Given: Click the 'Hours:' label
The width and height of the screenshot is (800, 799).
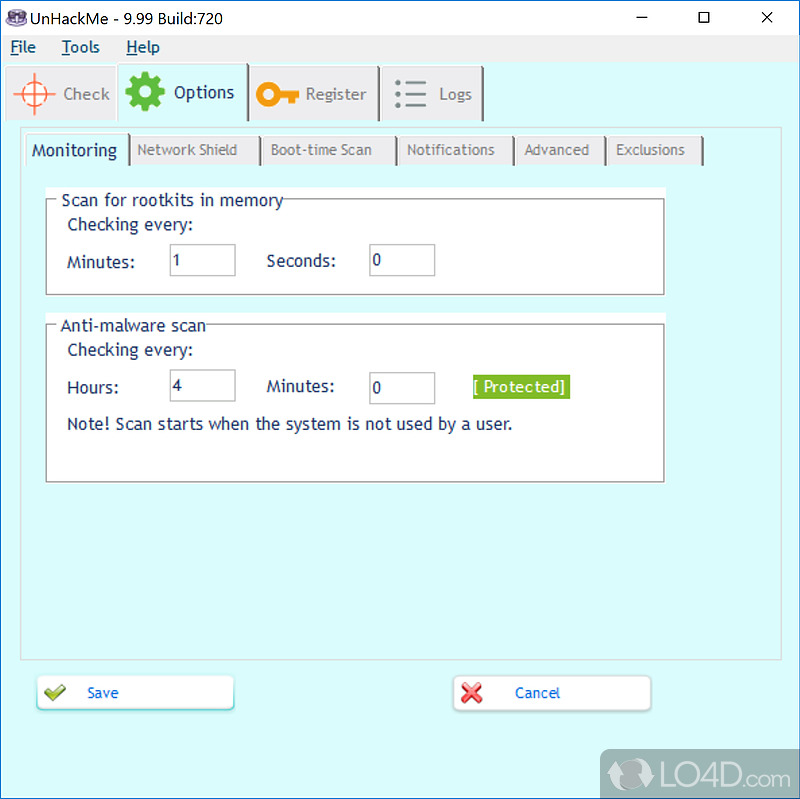Looking at the screenshot, I should point(93,388).
